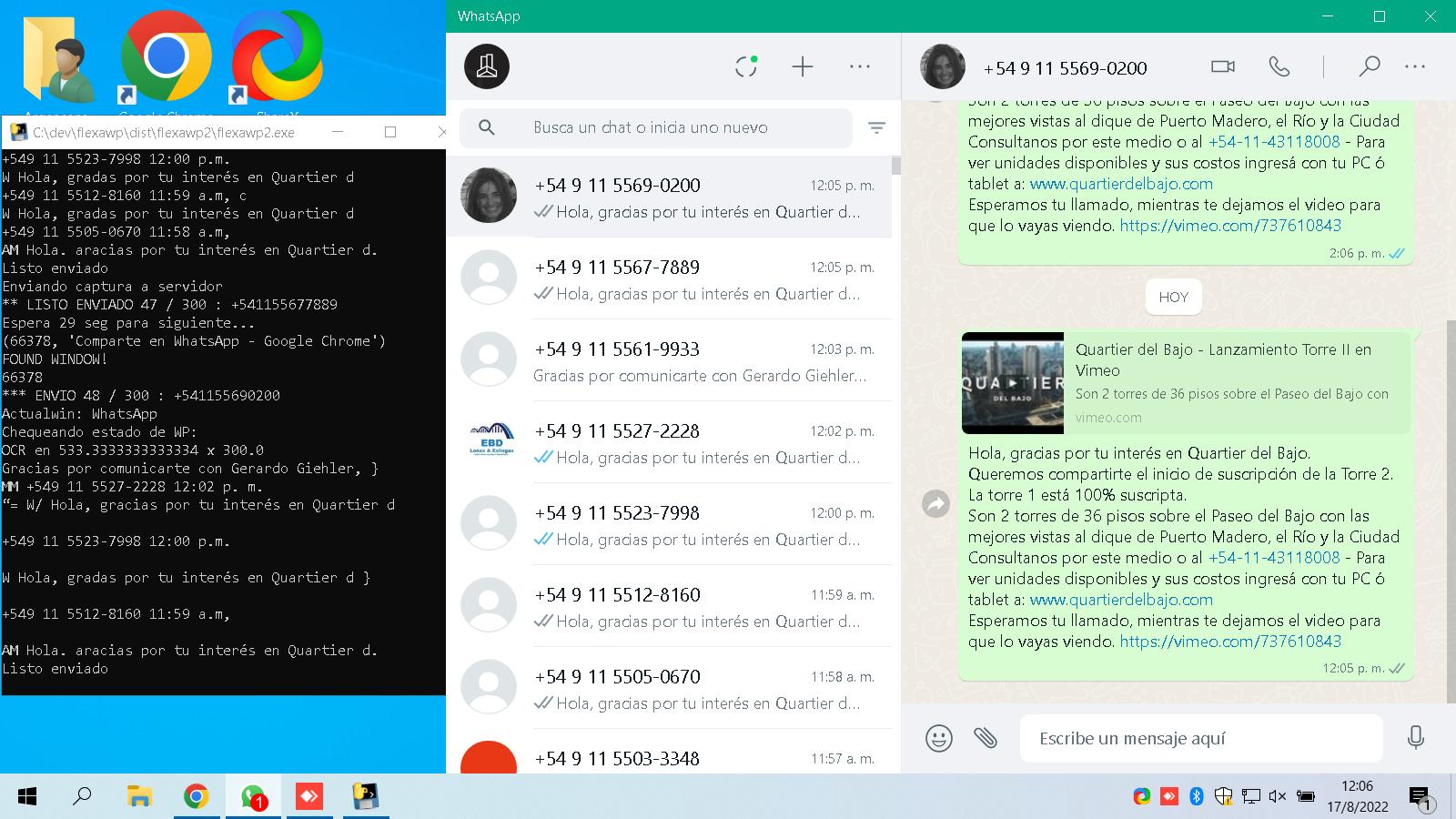The image size is (1456, 819).
Task: Record a voice message with microphone
Action: 1416,738
